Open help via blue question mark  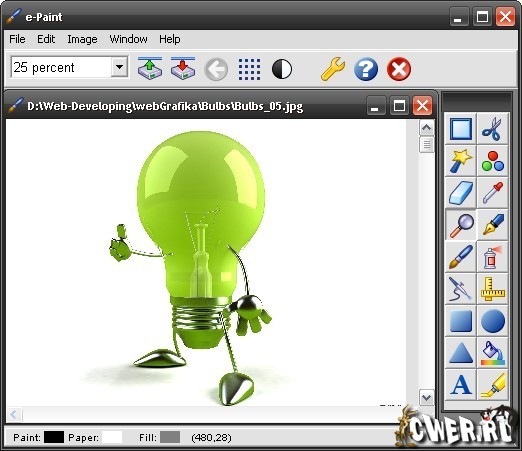(x=366, y=69)
